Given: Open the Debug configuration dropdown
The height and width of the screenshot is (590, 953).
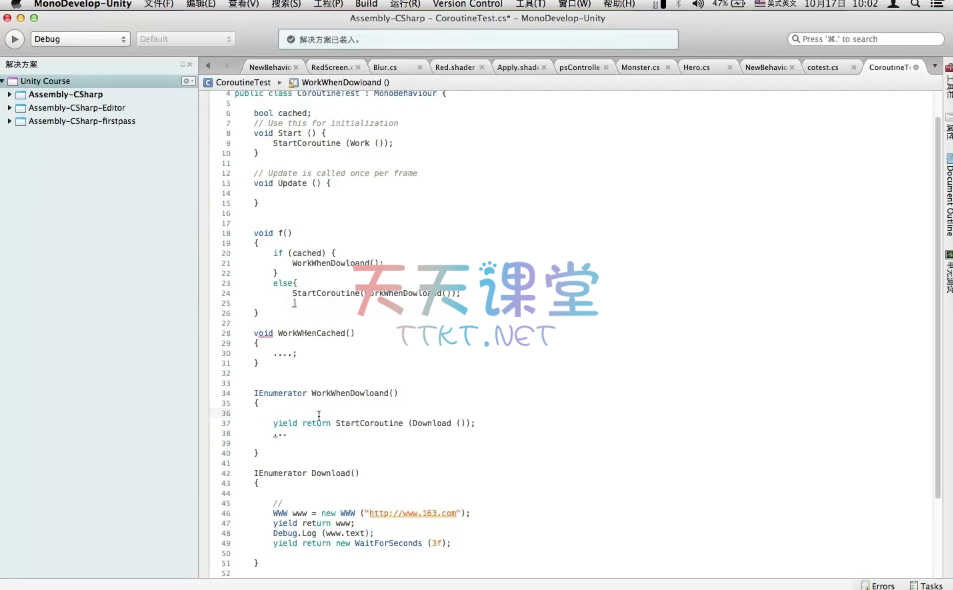Looking at the screenshot, I should pyautogui.click(x=80, y=39).
